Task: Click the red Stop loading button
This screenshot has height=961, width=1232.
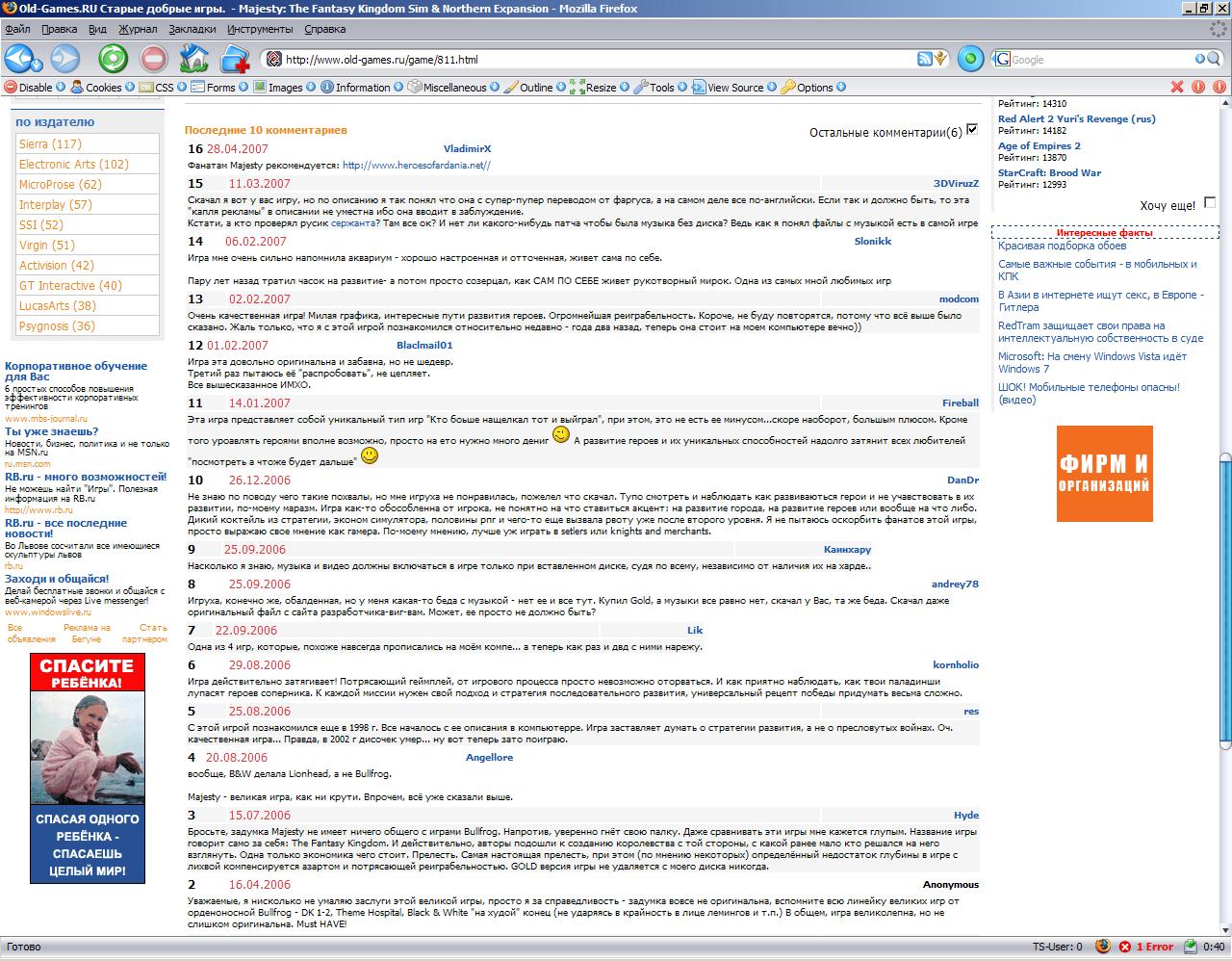Action: pyautogui.click(x=154, y=59)
